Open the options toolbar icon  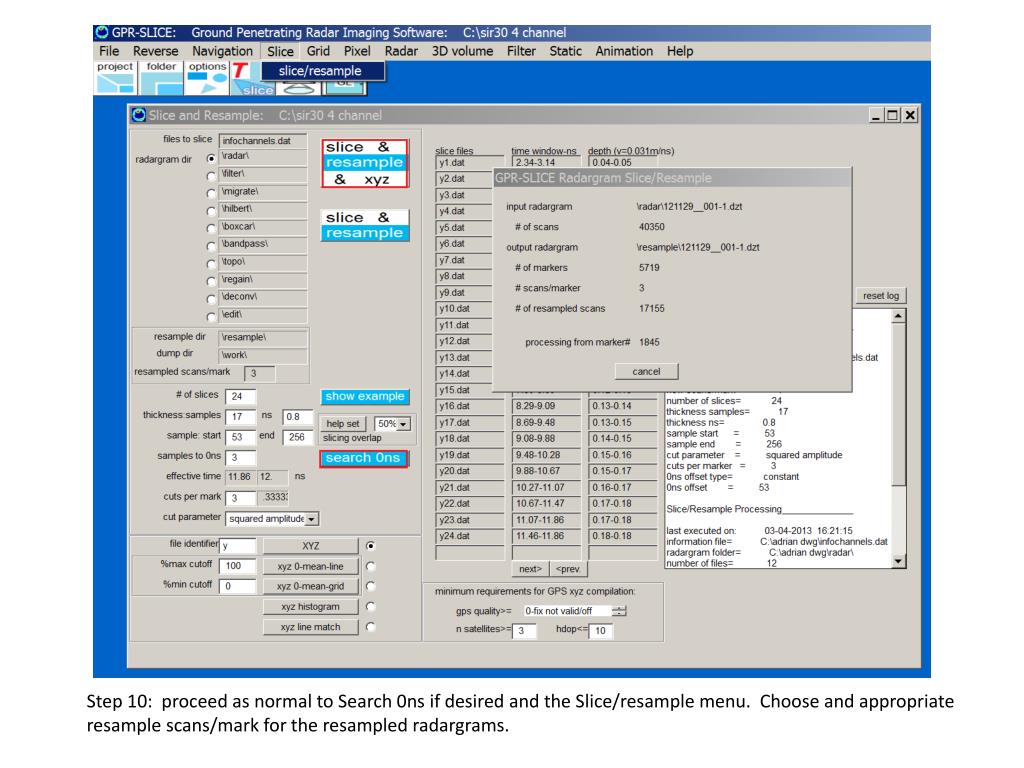208,78
